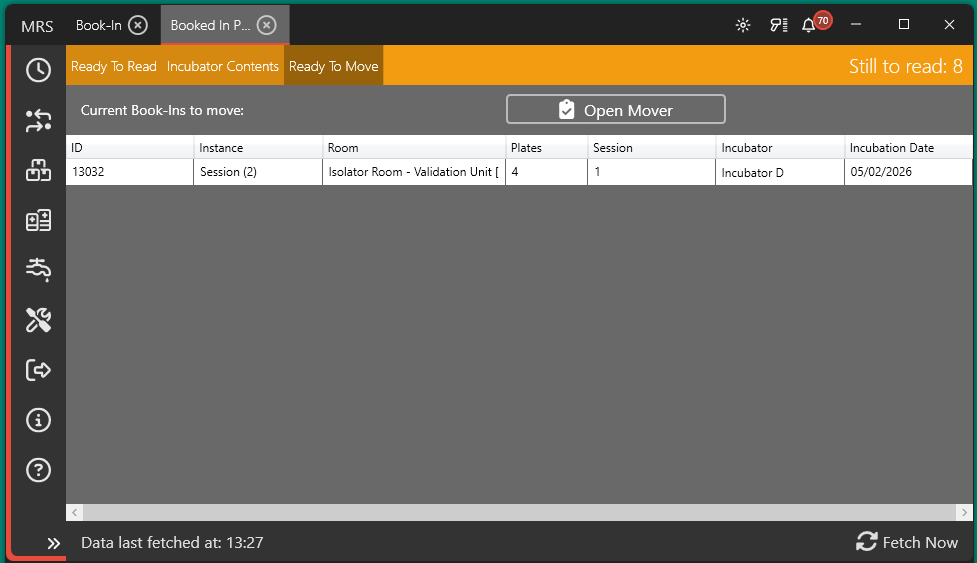Click the Open Mover button
The height and width of the screenshot is (563, 977).
615,110
